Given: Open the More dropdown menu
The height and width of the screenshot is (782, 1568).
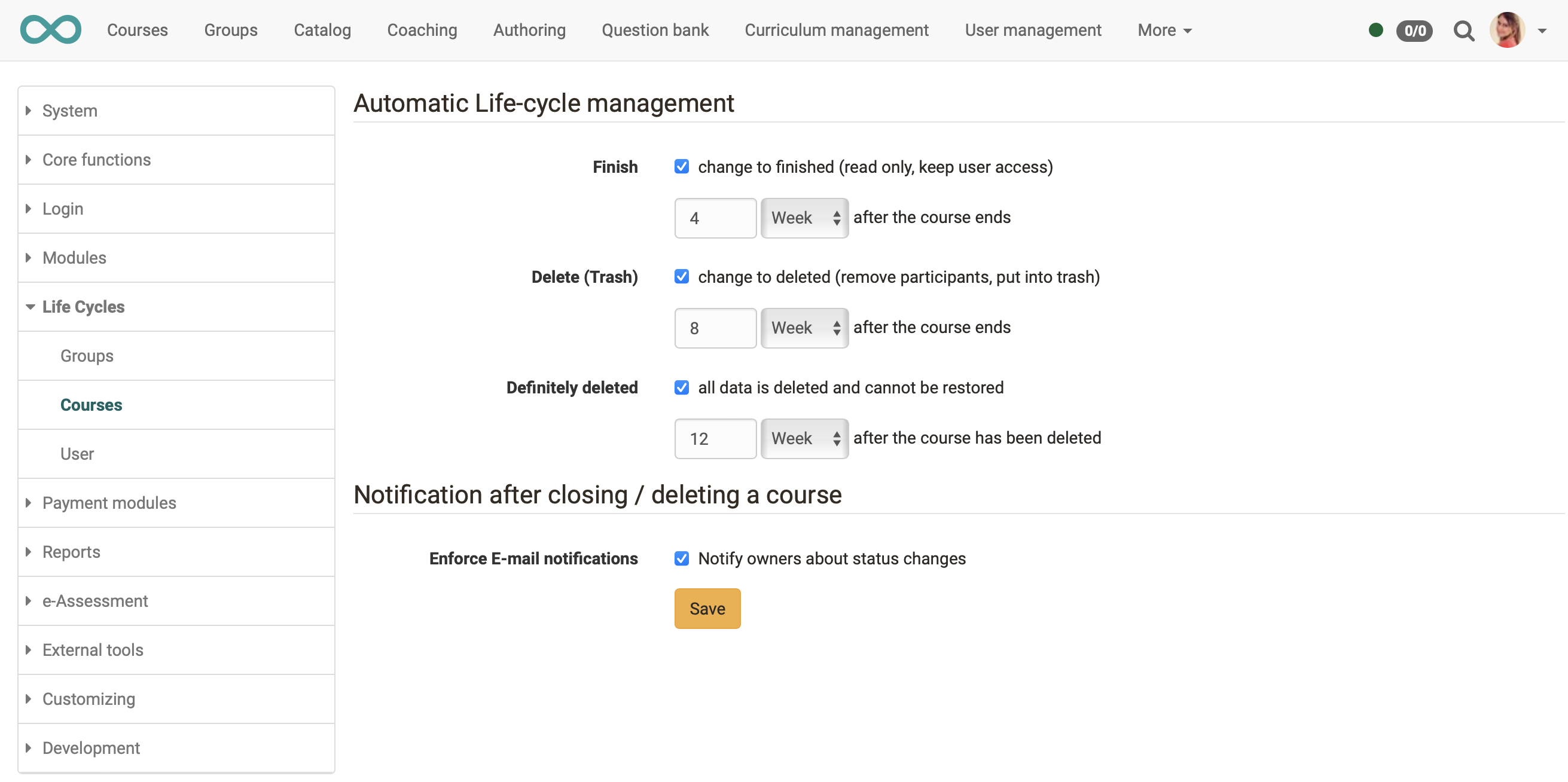Looking at the screenshot, I should point(1164,30).
